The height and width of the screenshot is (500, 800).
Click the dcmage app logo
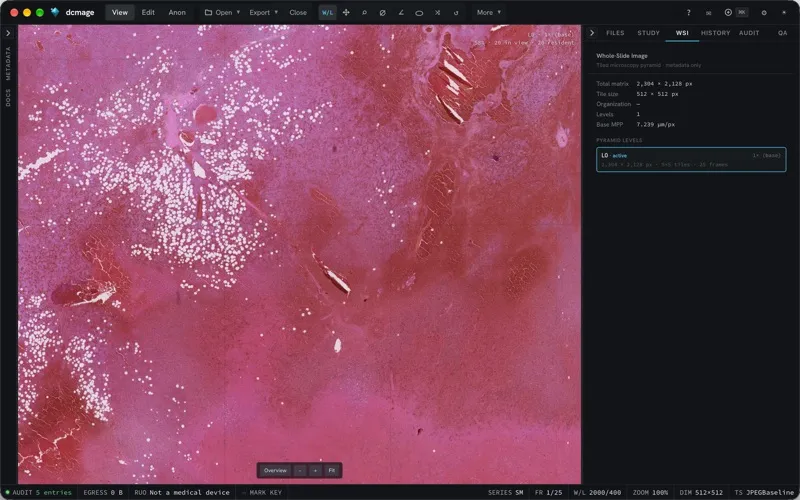click(55, 12)
